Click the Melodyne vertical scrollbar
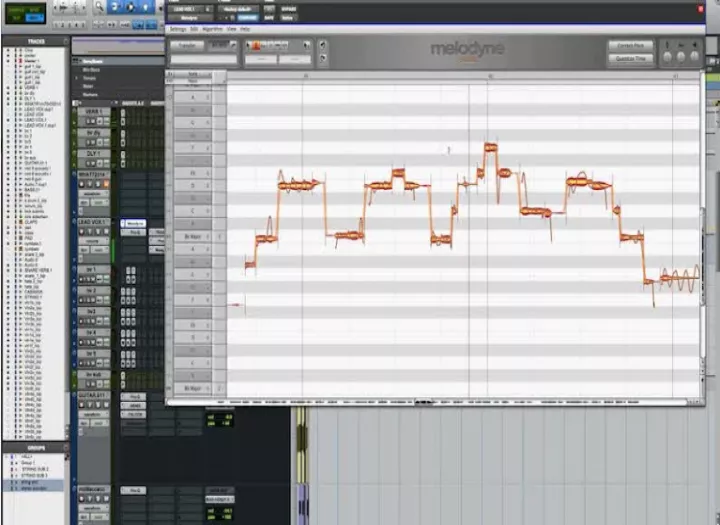The width and height of the screenshot is (720, 525). coord(702,256)
